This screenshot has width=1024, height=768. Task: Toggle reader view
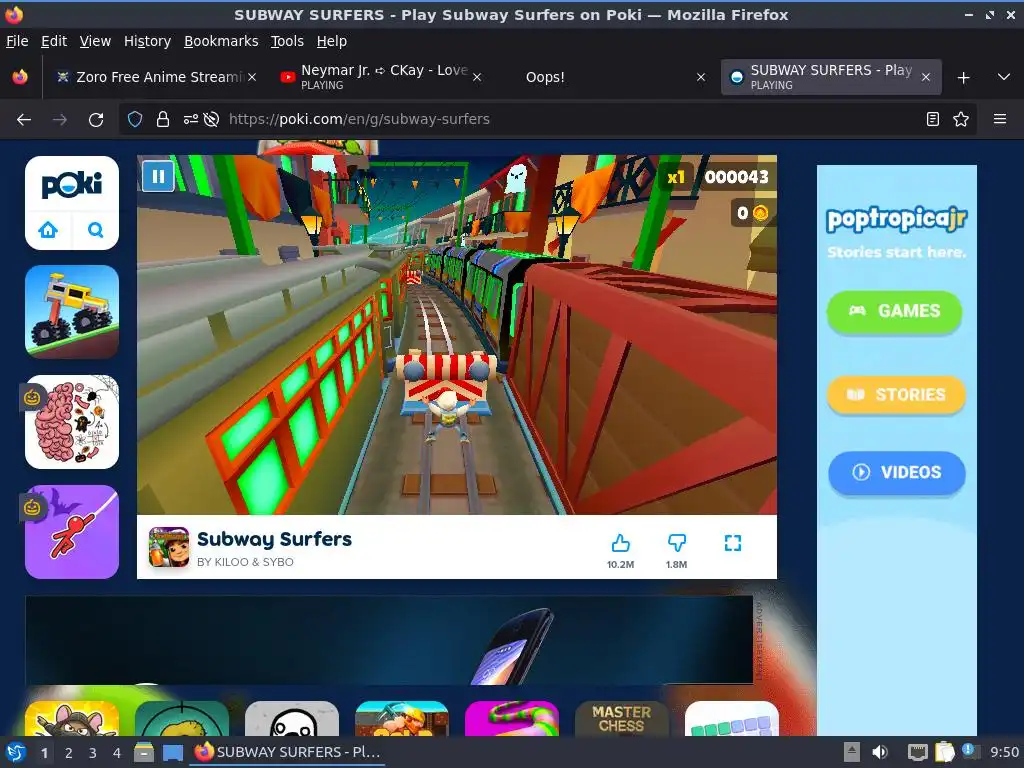pos(933,120)
